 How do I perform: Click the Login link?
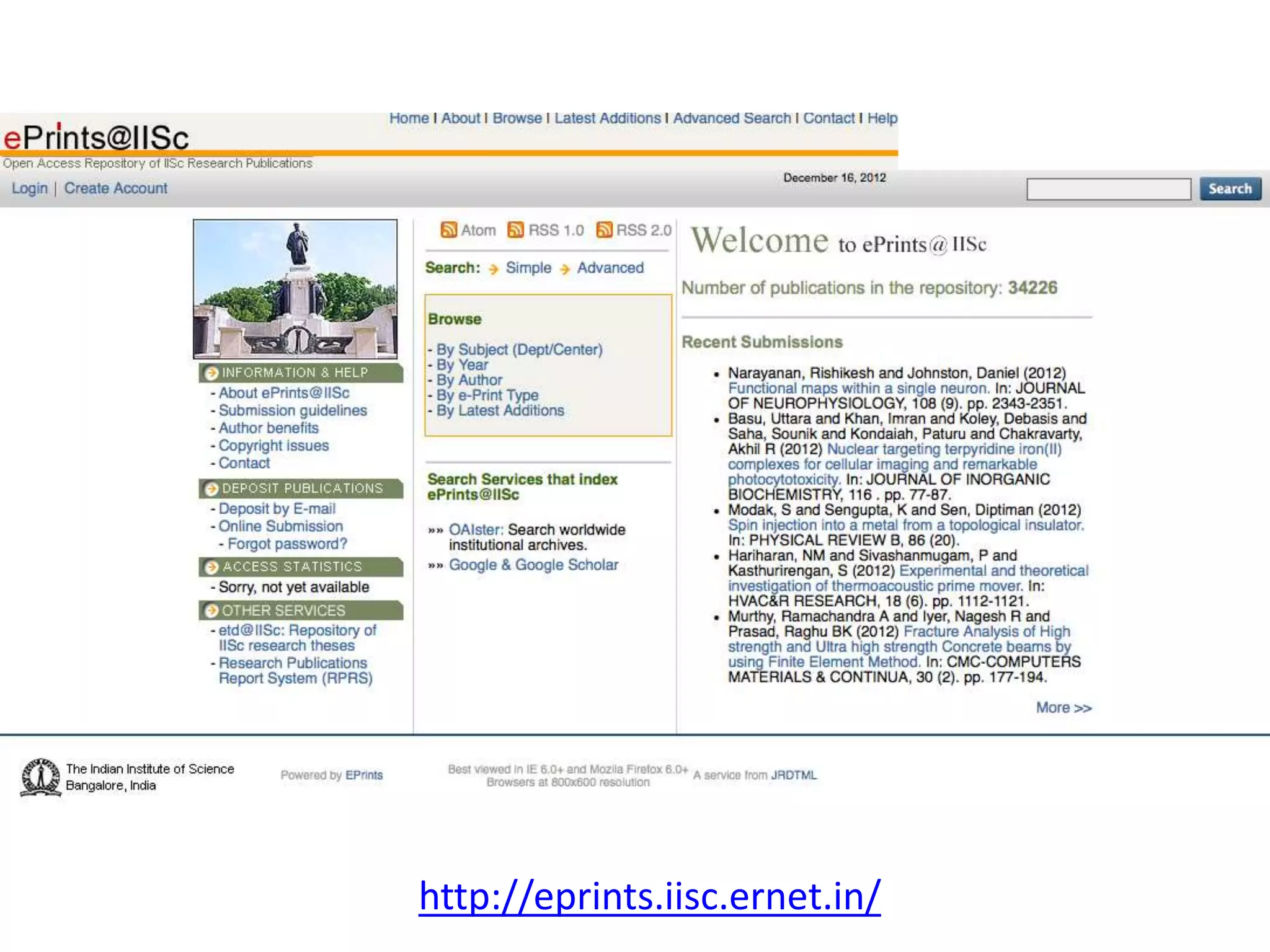coord(30,188)
